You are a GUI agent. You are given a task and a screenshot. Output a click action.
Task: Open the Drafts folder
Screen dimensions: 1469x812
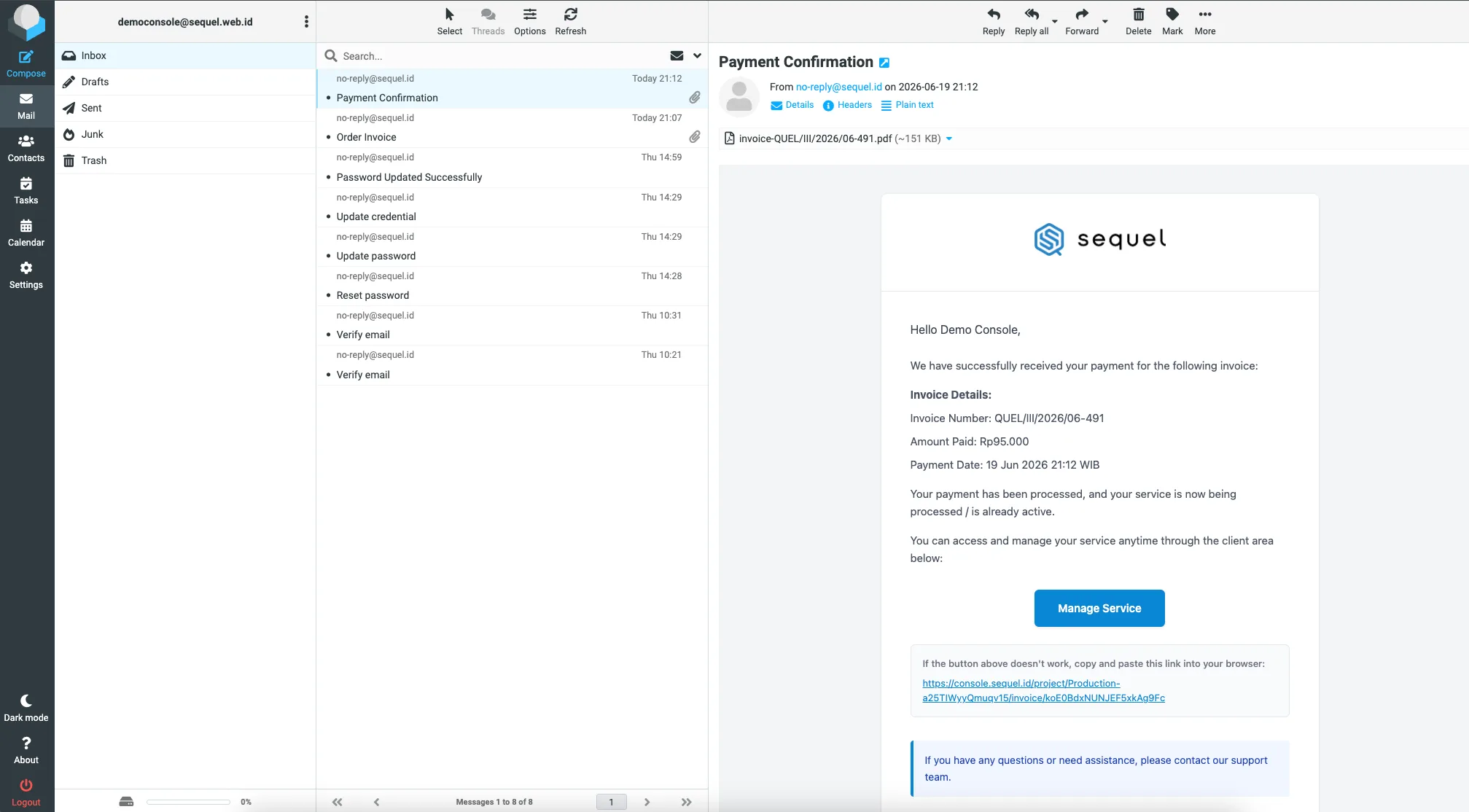[x=185, y=82]
